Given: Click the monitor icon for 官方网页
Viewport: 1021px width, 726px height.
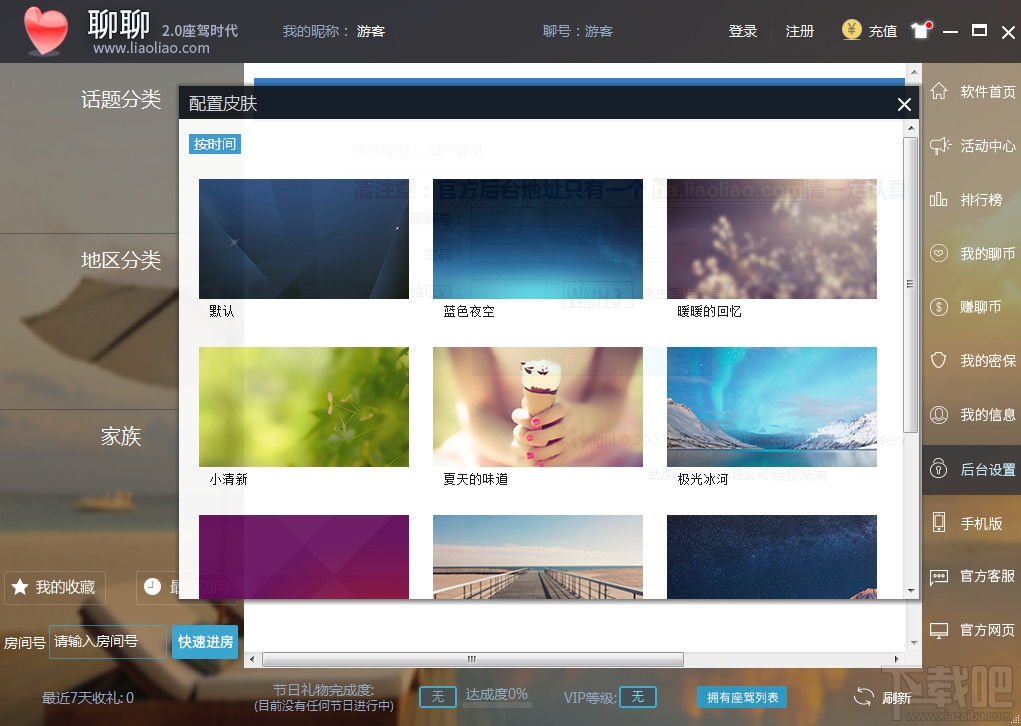Looking at the screenshot, I should click(938, 630).
